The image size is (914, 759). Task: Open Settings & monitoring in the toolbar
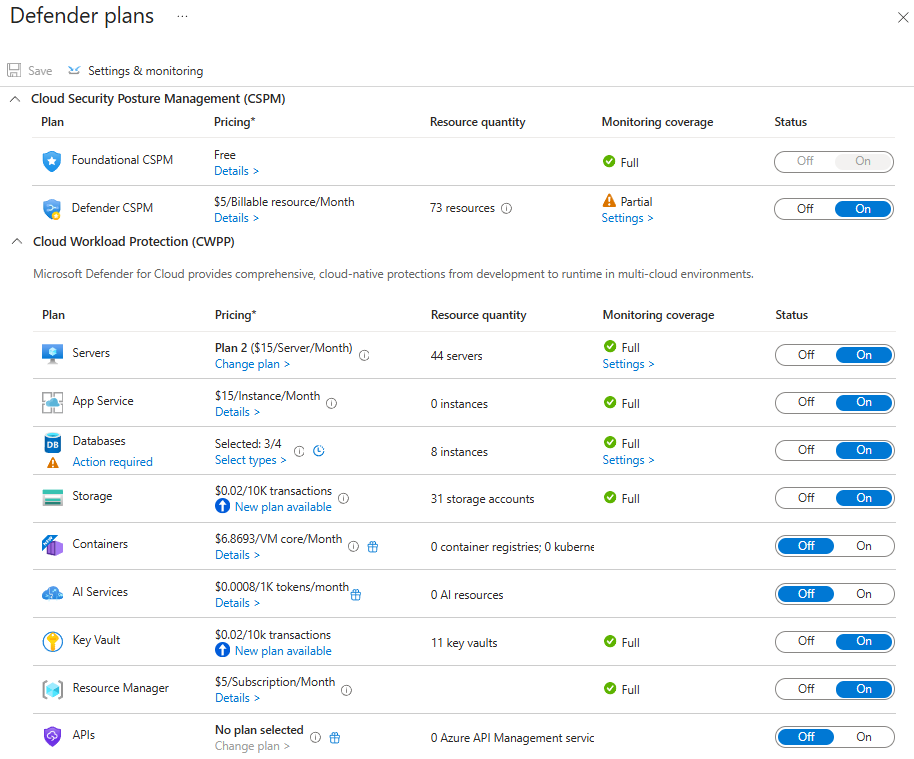pos(135,71)
